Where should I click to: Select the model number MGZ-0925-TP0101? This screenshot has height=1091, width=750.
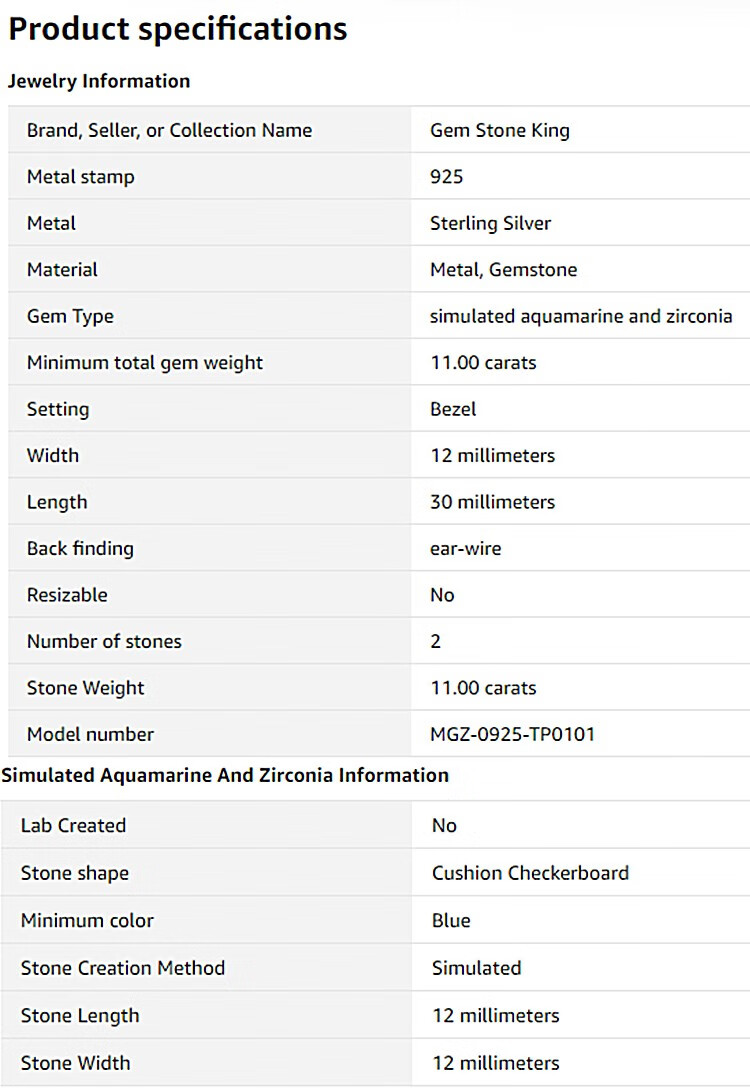pos(512,734)
